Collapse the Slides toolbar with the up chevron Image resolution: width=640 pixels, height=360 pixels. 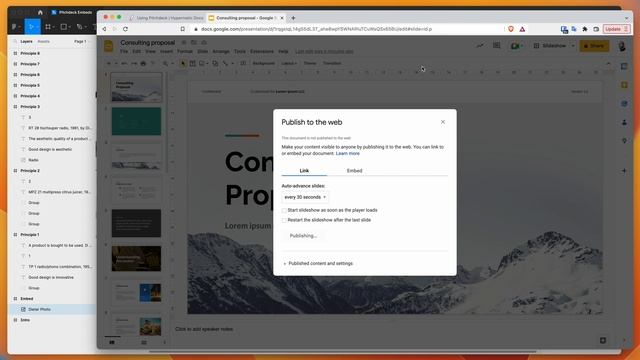coord(608,64)
